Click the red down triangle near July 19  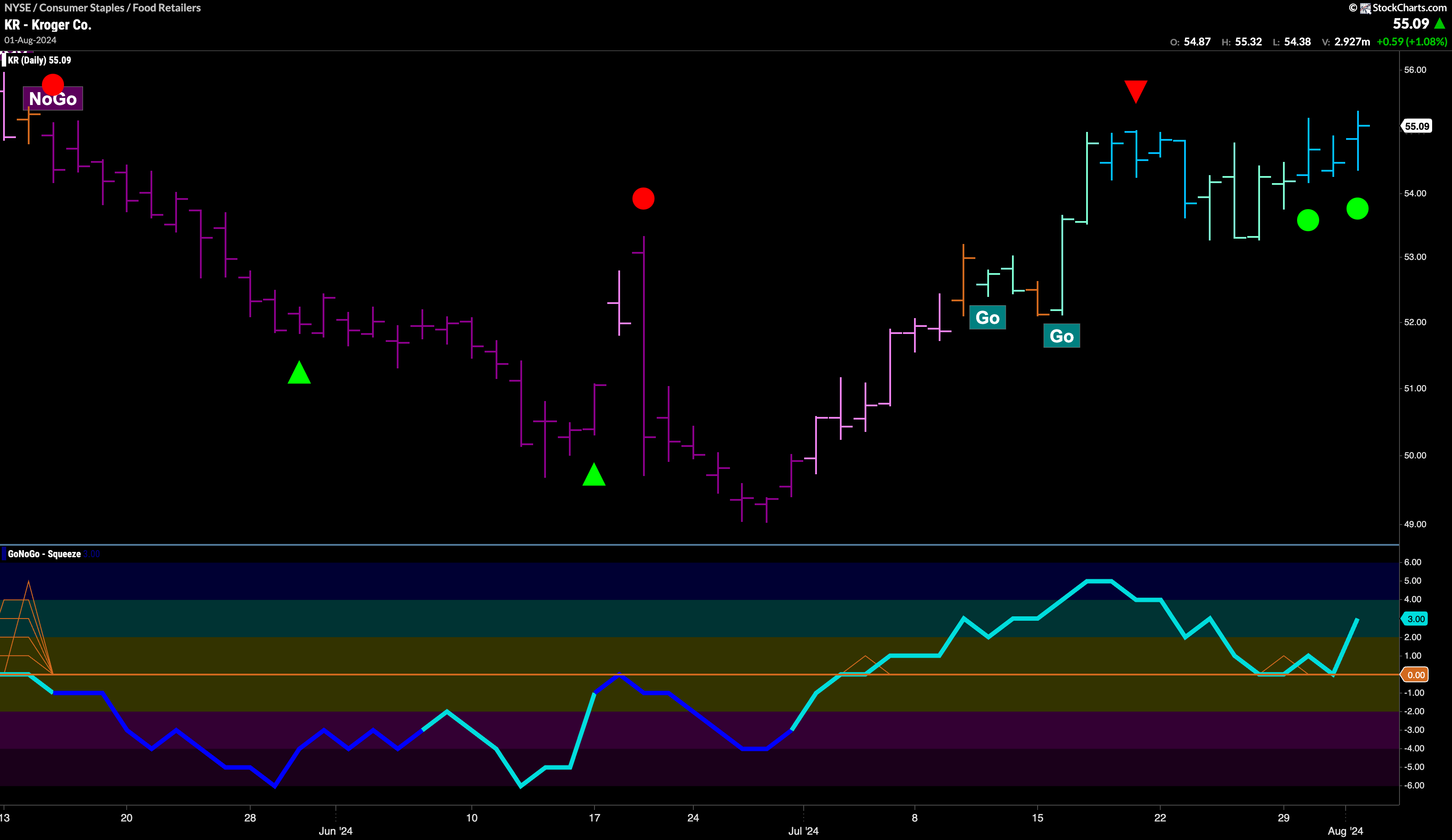pyautogui.click(x=1136, y=92)
